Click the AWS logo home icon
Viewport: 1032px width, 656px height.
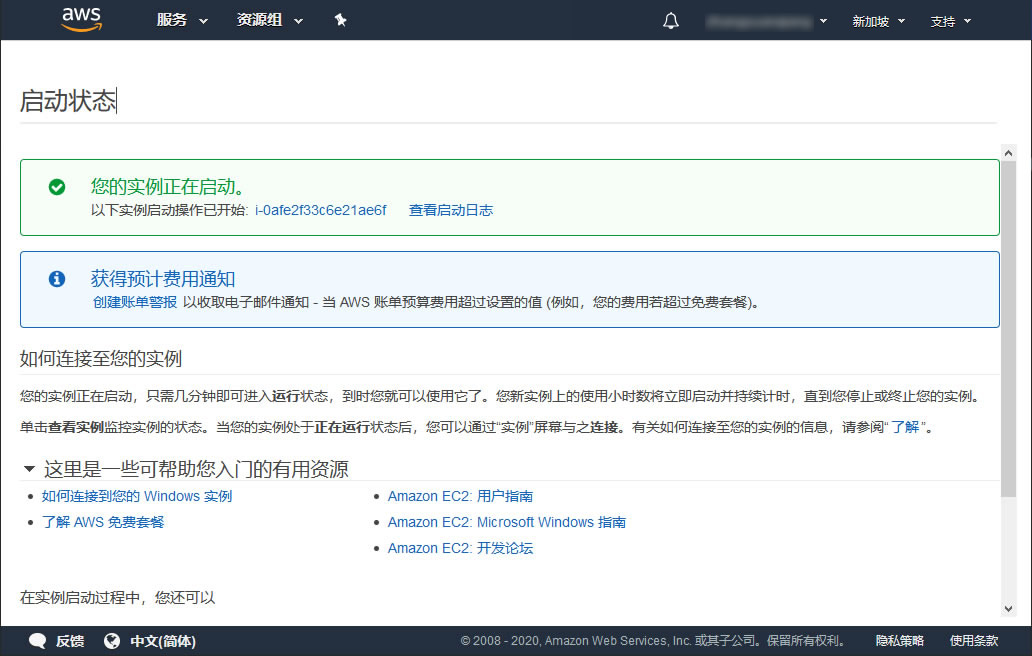[82, 20]
